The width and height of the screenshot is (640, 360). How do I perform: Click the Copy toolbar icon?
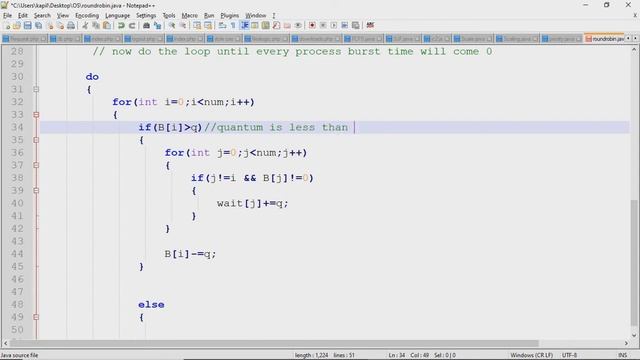pos(96,25)
